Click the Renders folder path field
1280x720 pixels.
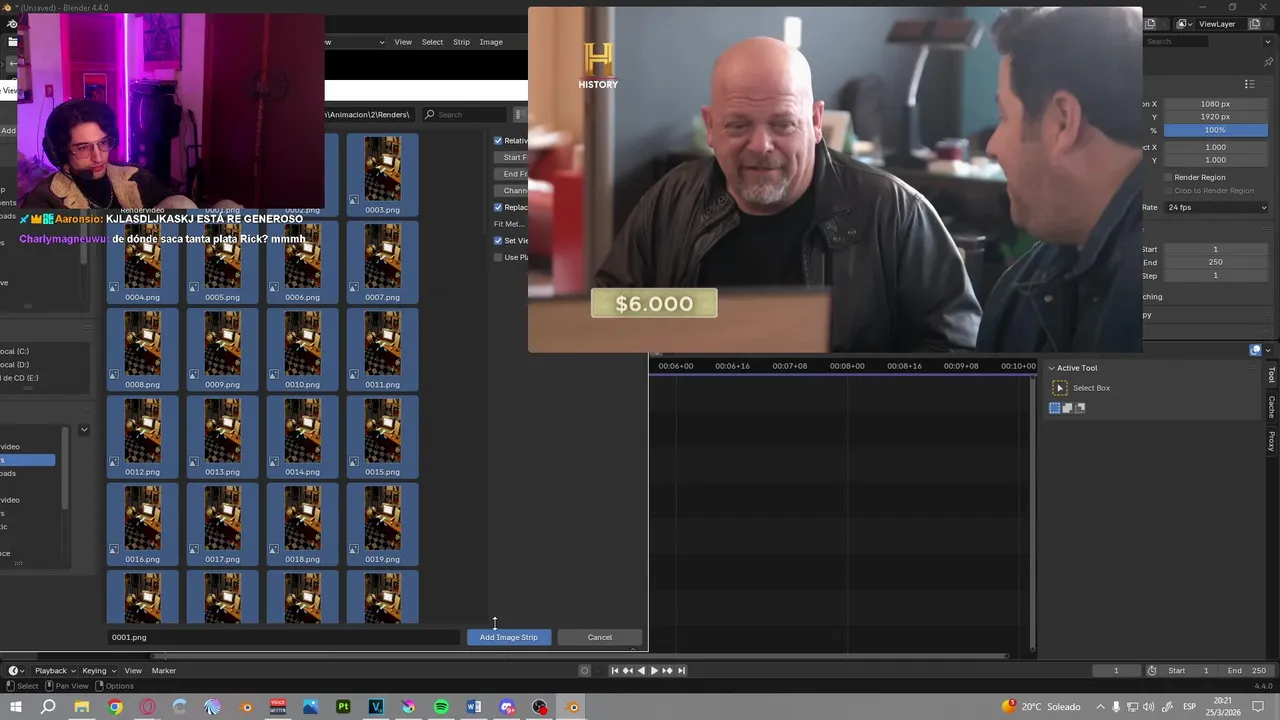coord(370,114)
